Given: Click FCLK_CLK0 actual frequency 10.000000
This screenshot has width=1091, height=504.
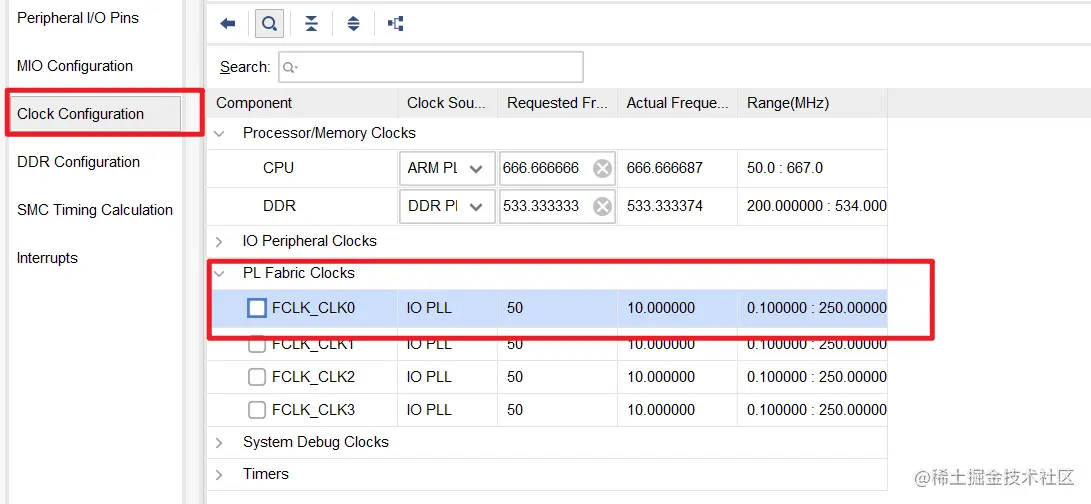Looking at the screenshot, I should [661, 308].
